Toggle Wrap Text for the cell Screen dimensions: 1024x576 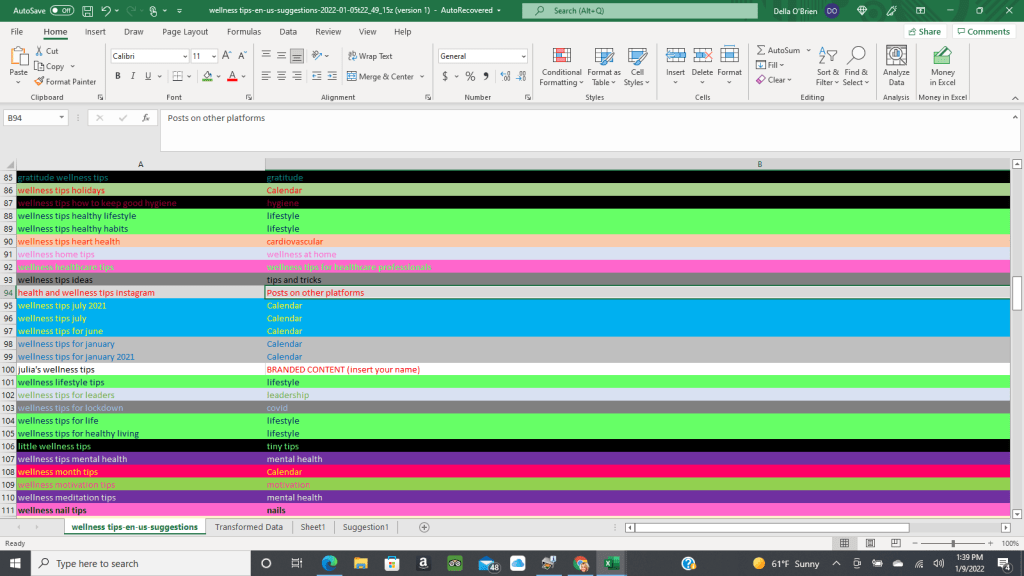coord(369,56)
